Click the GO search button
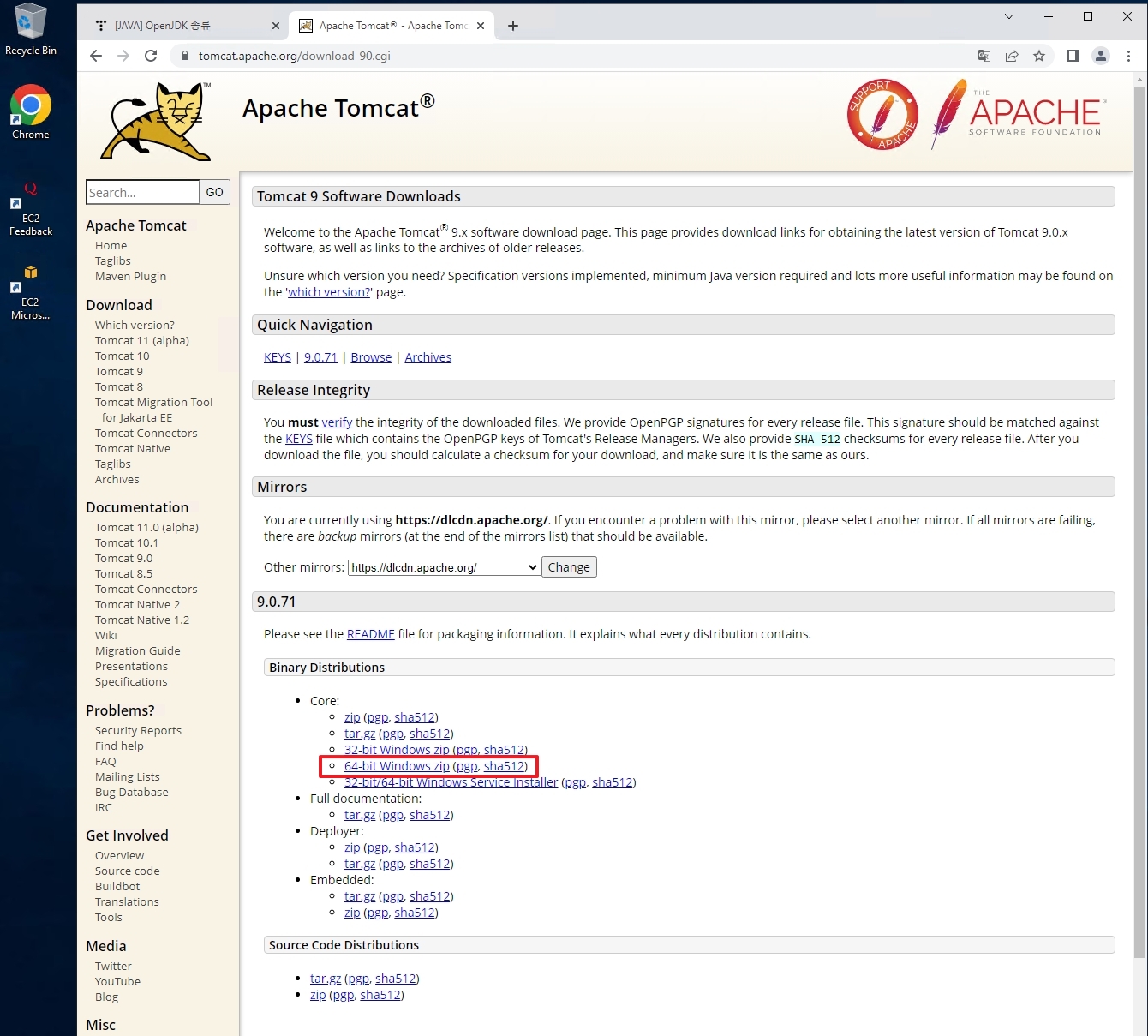This screenshot has height=1036, width=1148. tap(214, 192)
